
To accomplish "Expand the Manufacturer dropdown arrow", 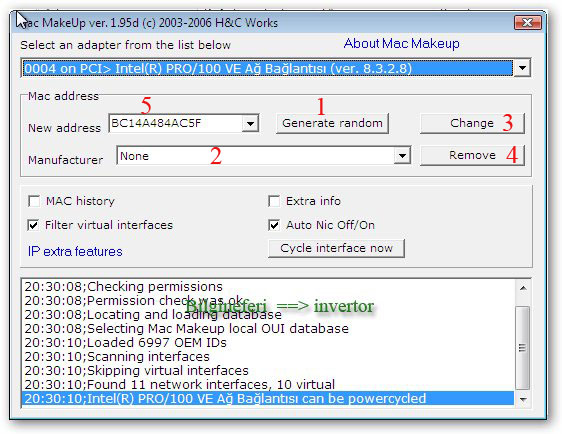I will tap(402, 156).
